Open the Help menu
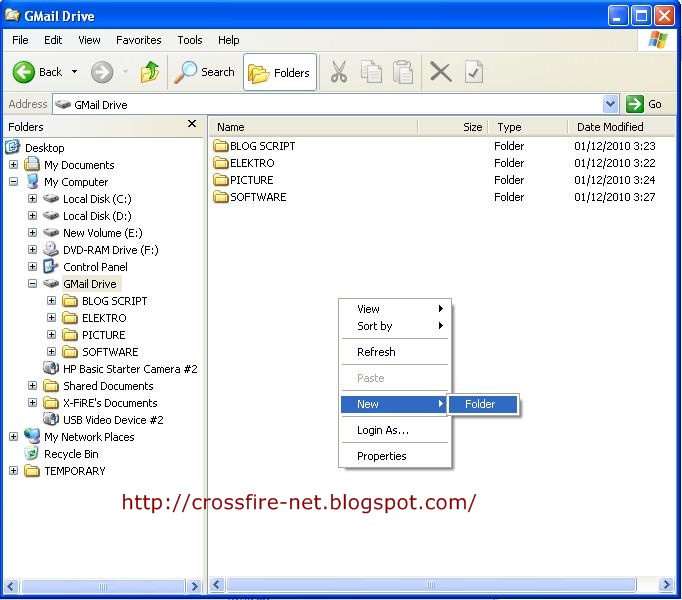The height and width of the screenshot is (600, 682). coord(228,40)
